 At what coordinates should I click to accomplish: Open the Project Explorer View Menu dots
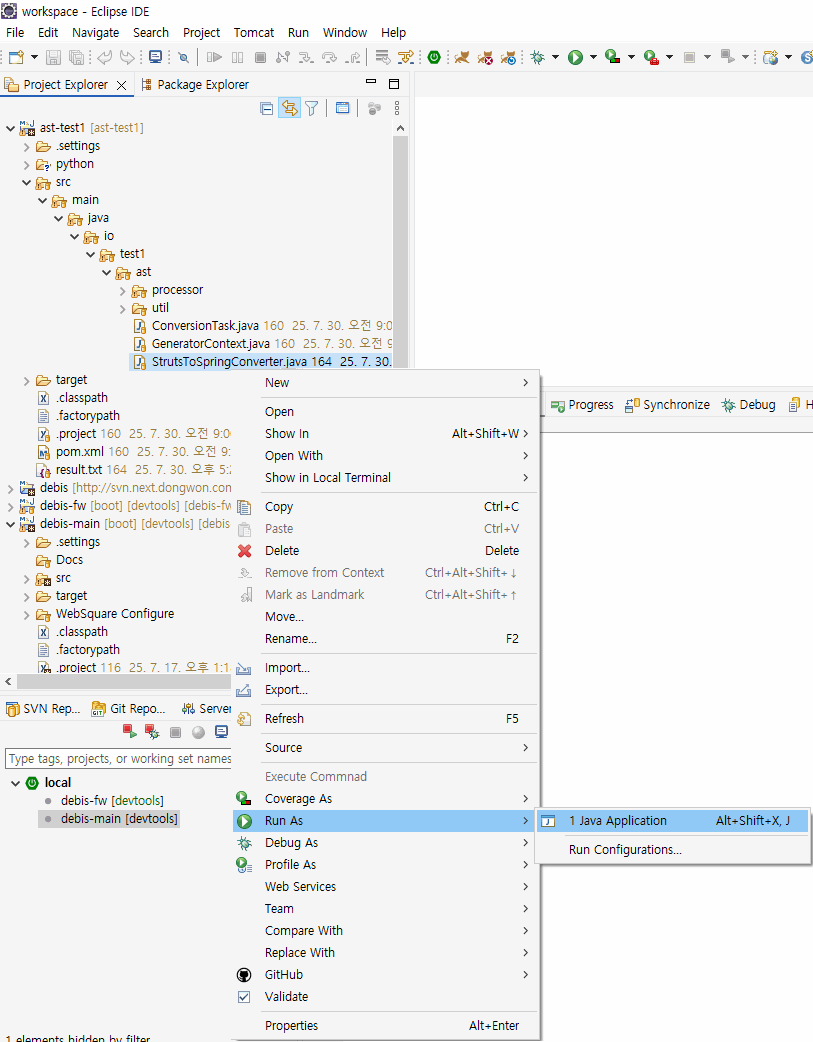(x=397, y=108)
